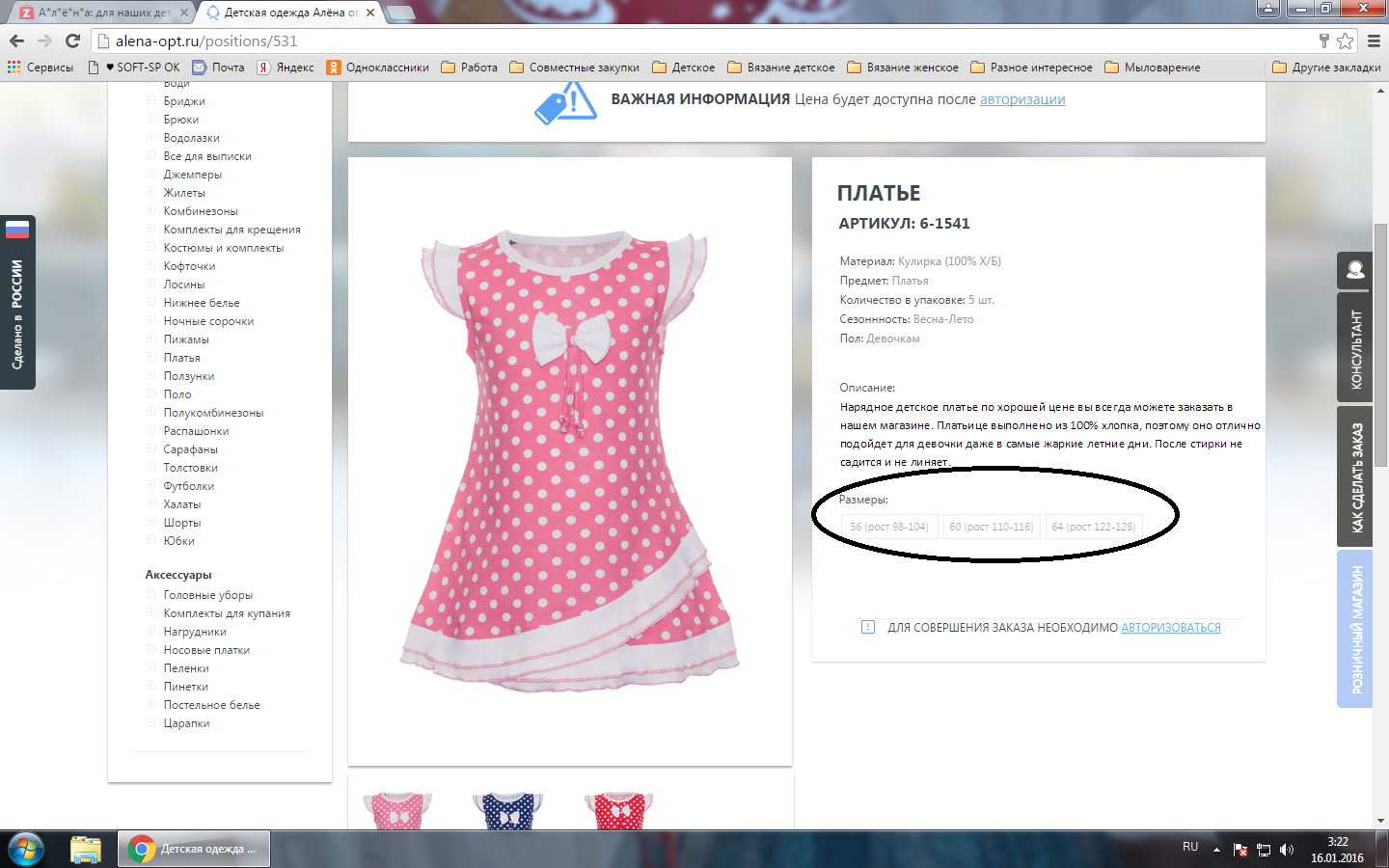The height and width of the screenshot is (868, 1389).
Task: Click the АВТОРИЗОВАТЬСЯ link for ordering
Action: tap(1170, 628)
